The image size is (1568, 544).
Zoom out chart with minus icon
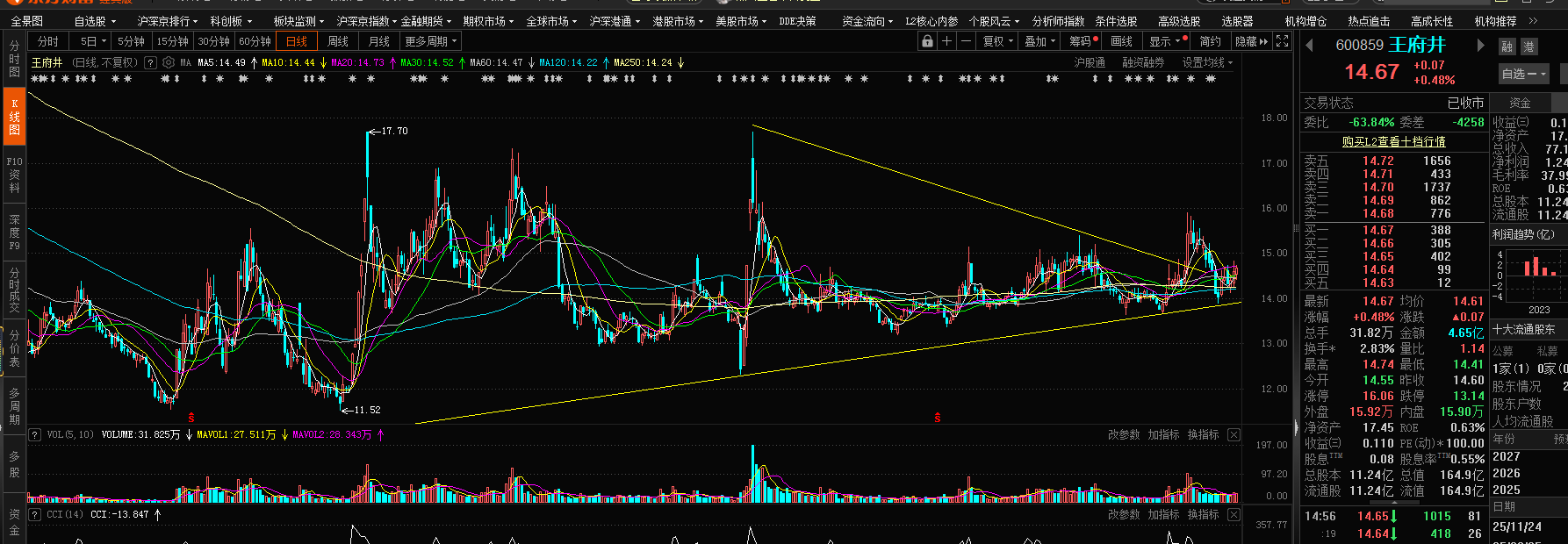[x=966, y=41]
